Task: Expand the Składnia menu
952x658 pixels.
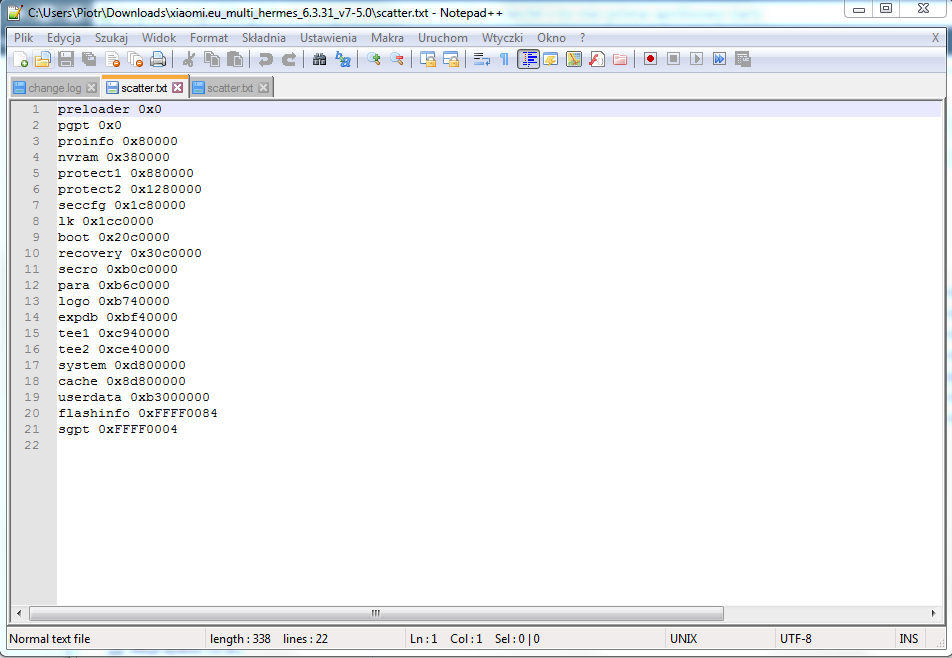Action: point(263,38)
